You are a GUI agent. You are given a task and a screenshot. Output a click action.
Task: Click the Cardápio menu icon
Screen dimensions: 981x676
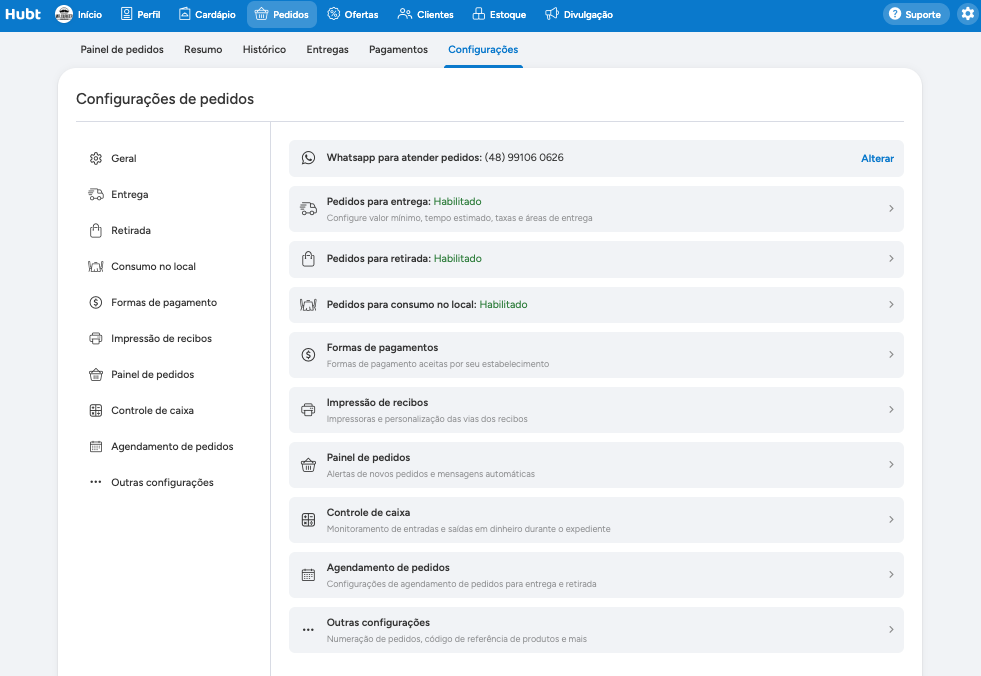185,14
